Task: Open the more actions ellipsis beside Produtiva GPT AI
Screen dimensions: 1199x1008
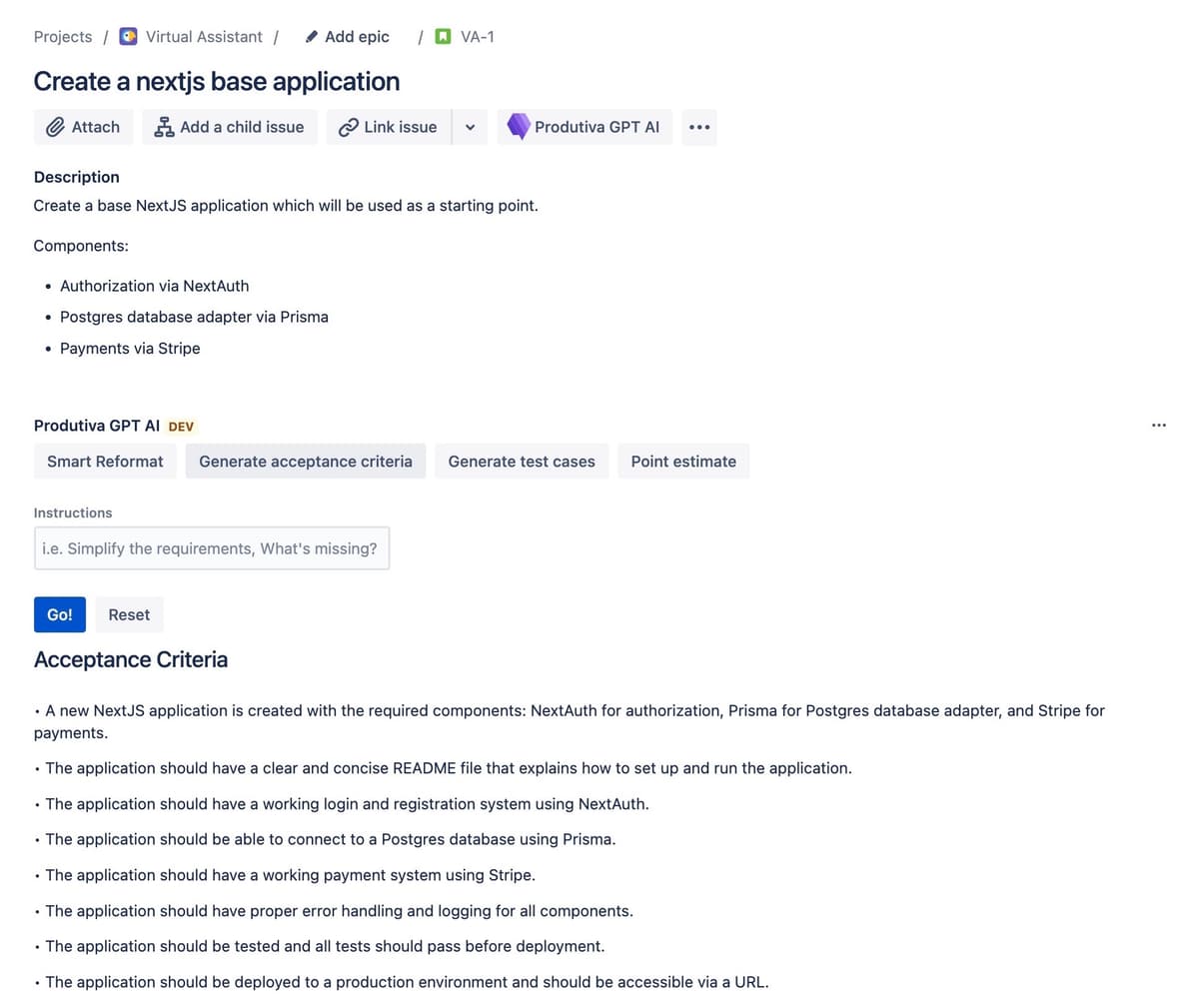Action: [x=1158, y=425]
